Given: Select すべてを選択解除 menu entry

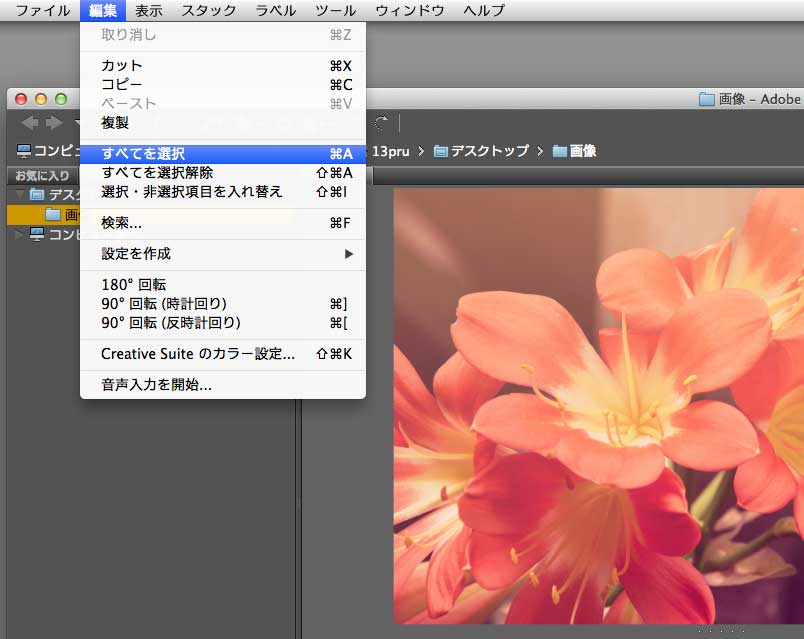Looking at the screenshot, I should pos(222,173).
